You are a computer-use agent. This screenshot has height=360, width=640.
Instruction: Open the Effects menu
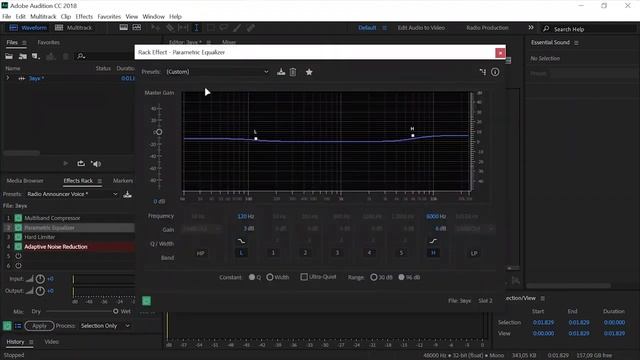tap(84, 16)
